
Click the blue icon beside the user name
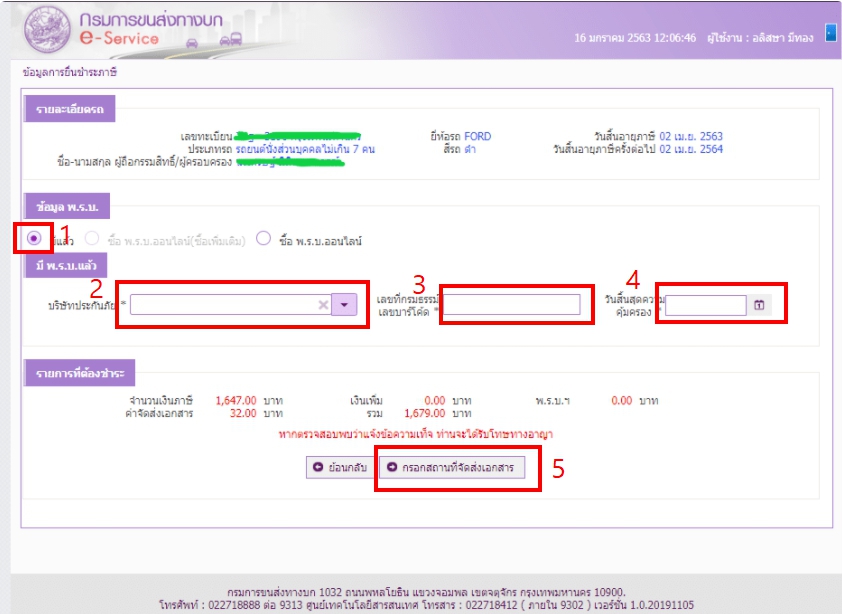tap(831, 33)
